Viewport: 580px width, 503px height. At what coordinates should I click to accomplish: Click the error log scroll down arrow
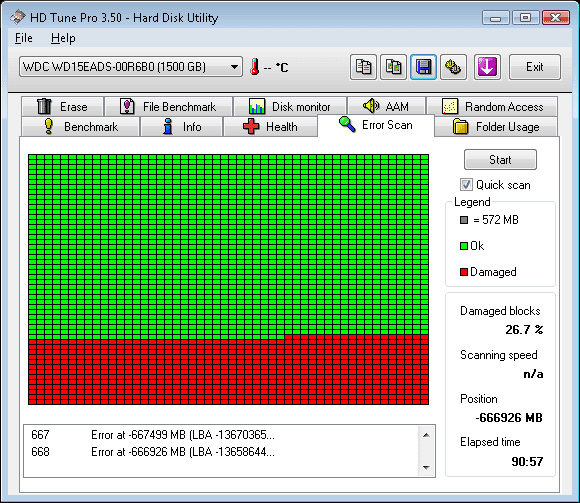coord(426,467)
